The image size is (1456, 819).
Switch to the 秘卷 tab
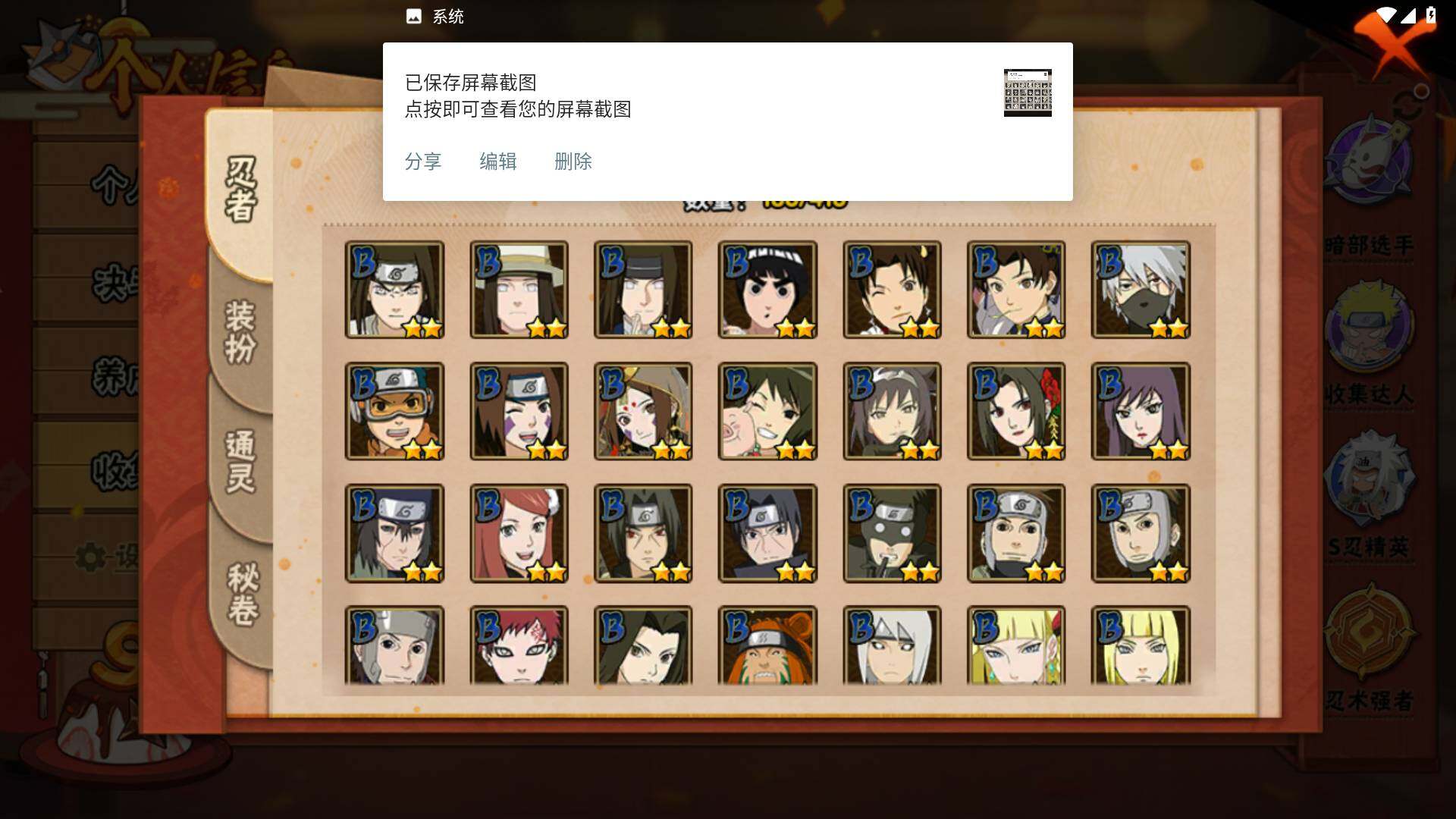point(243,594)
